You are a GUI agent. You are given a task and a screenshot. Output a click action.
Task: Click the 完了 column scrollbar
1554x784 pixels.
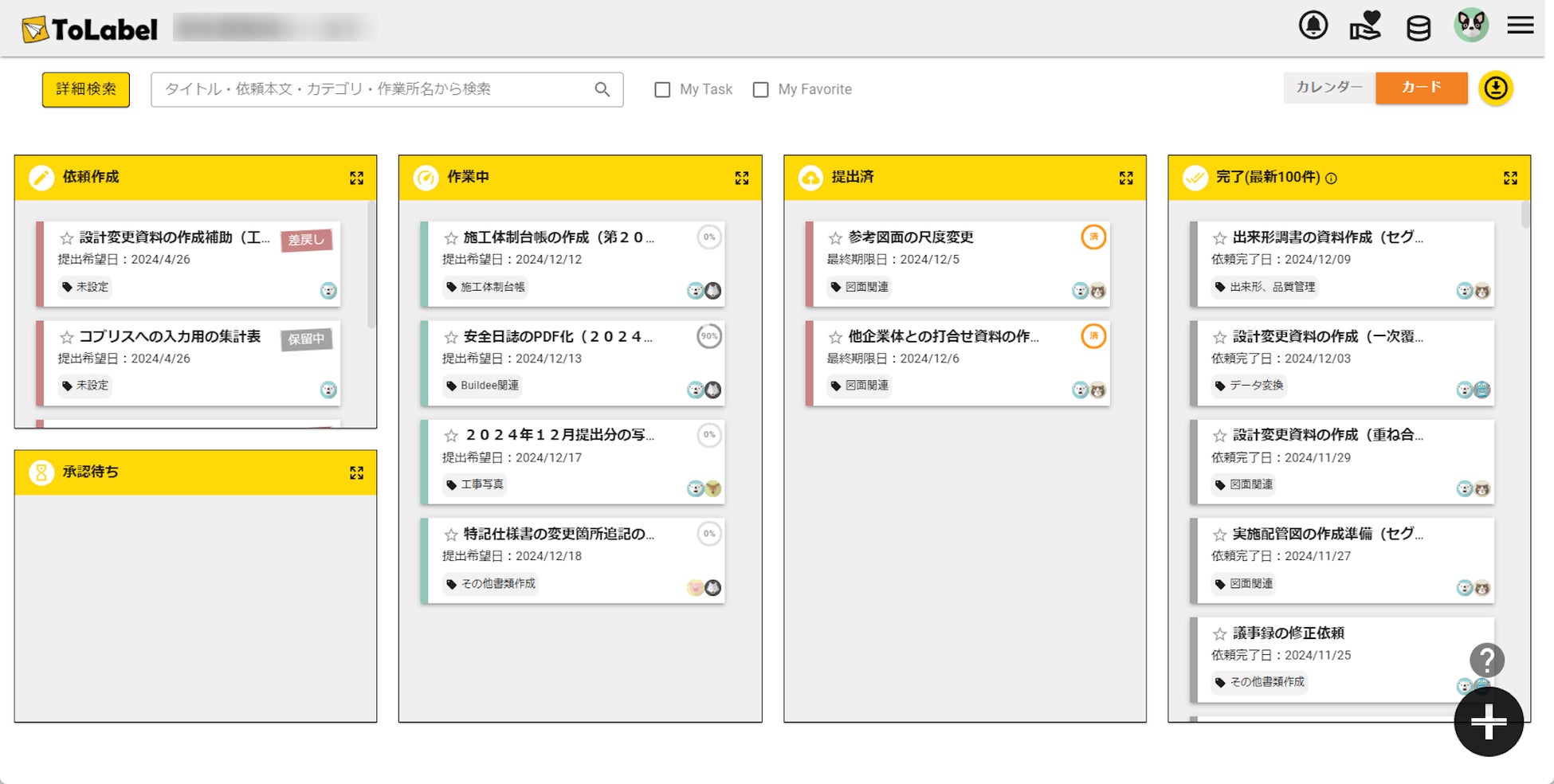click(1525, 215)
